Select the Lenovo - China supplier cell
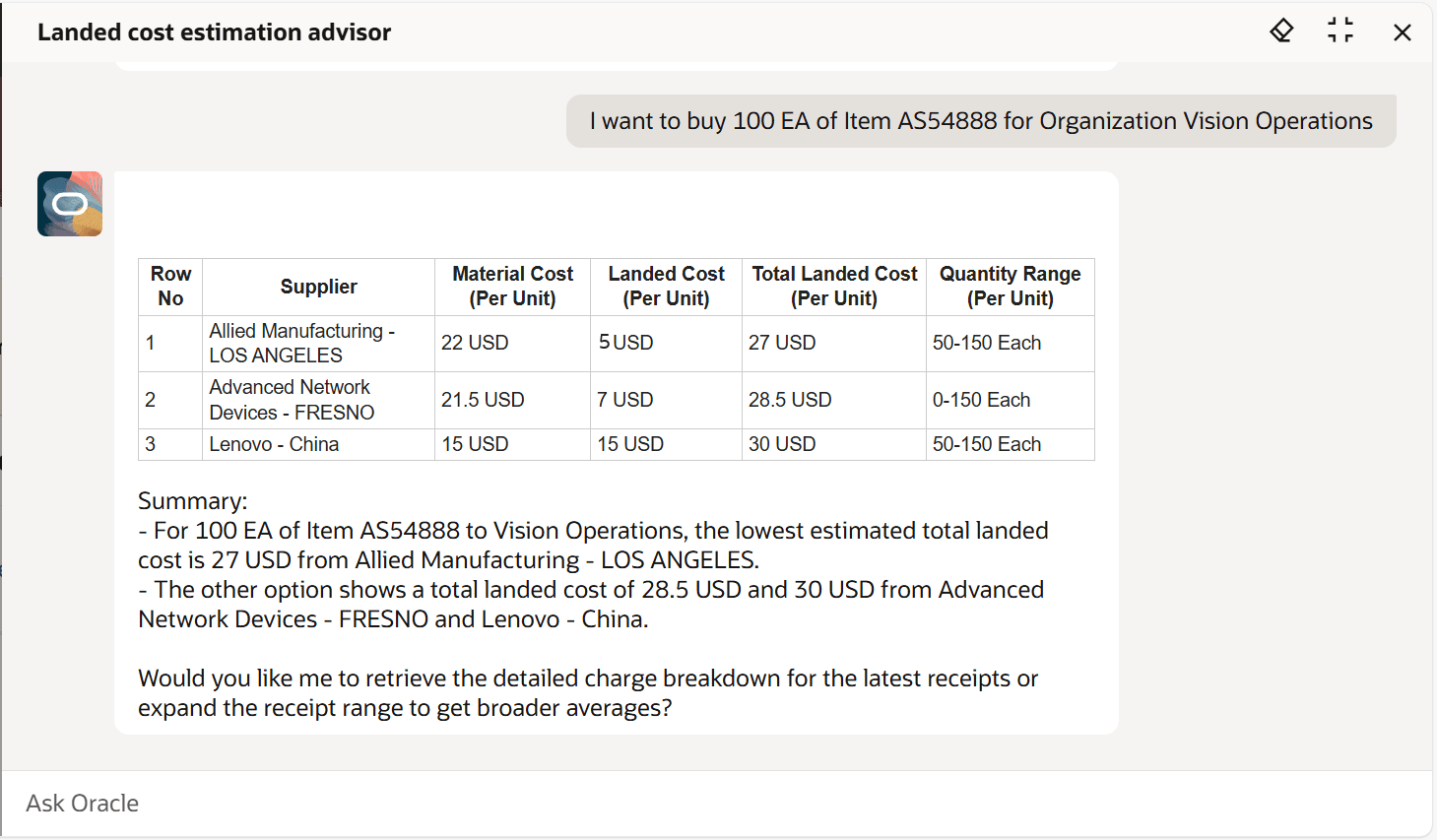1437x840 pixels. point(273,444)
